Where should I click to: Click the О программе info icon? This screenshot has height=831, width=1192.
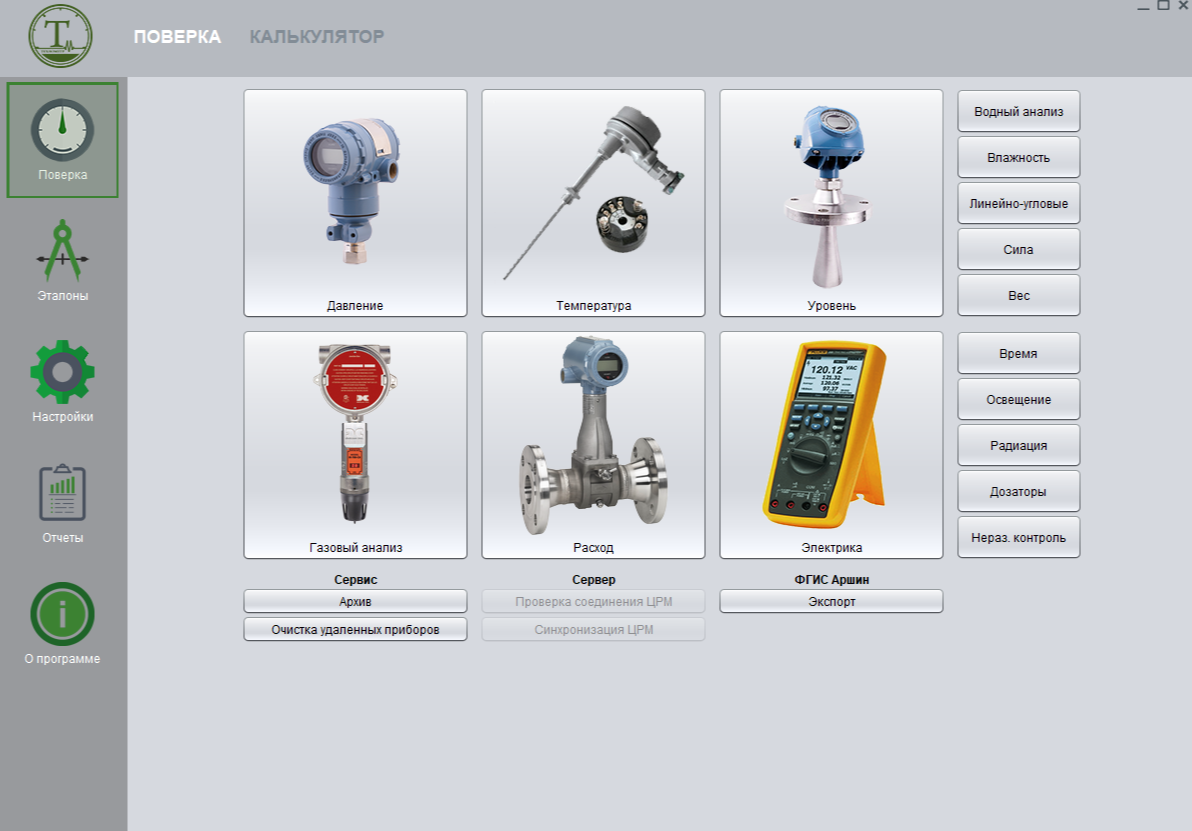(62, 615)
